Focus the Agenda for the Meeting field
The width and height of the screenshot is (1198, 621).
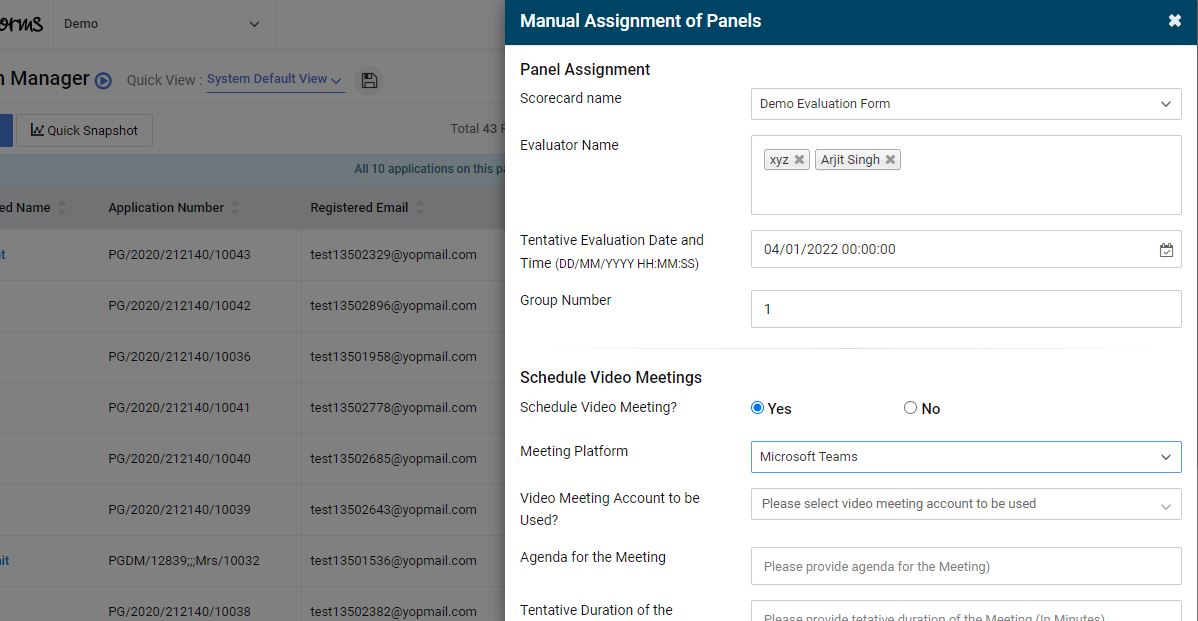click(x=966, y=566)
